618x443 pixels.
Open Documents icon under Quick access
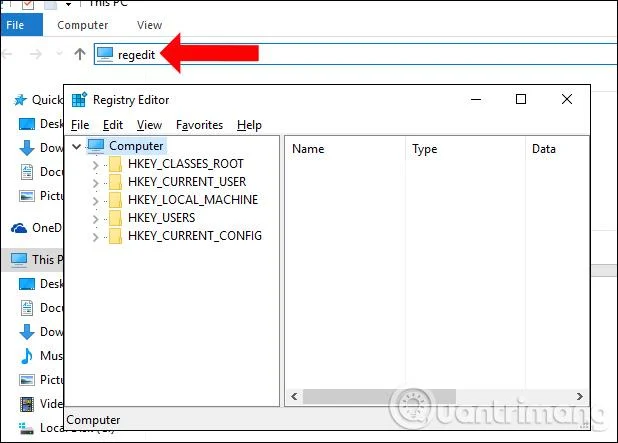(27, 172)
